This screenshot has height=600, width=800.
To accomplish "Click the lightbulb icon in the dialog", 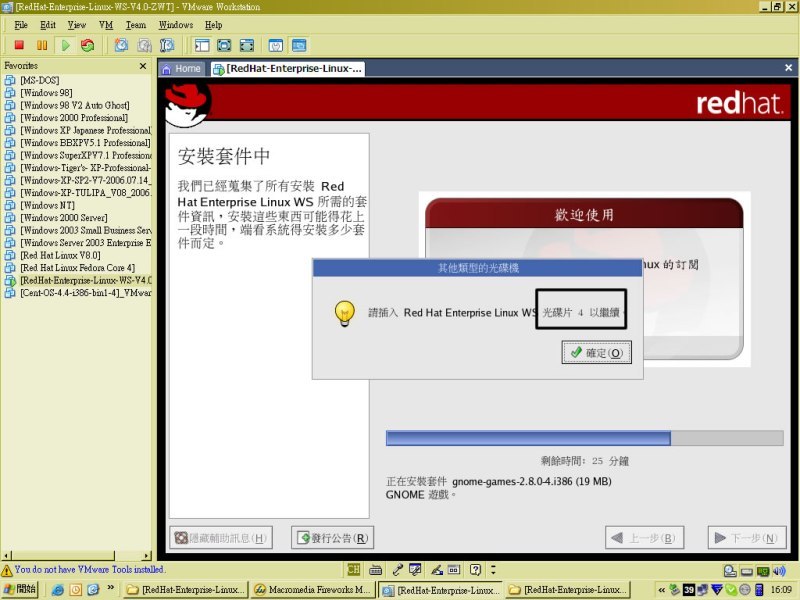I will pyautogui.click(x=344, y=313).
